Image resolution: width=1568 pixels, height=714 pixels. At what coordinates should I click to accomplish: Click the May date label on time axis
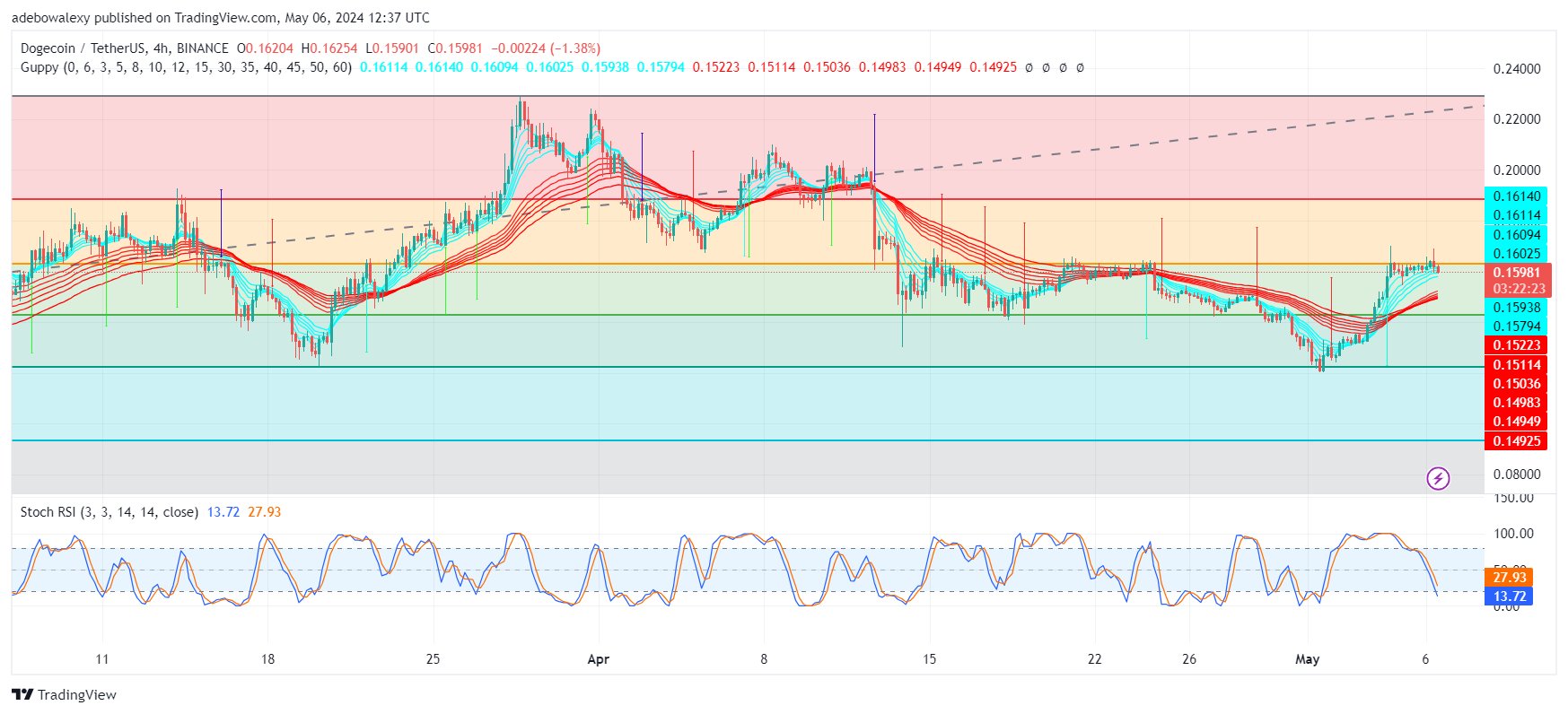1308,659
